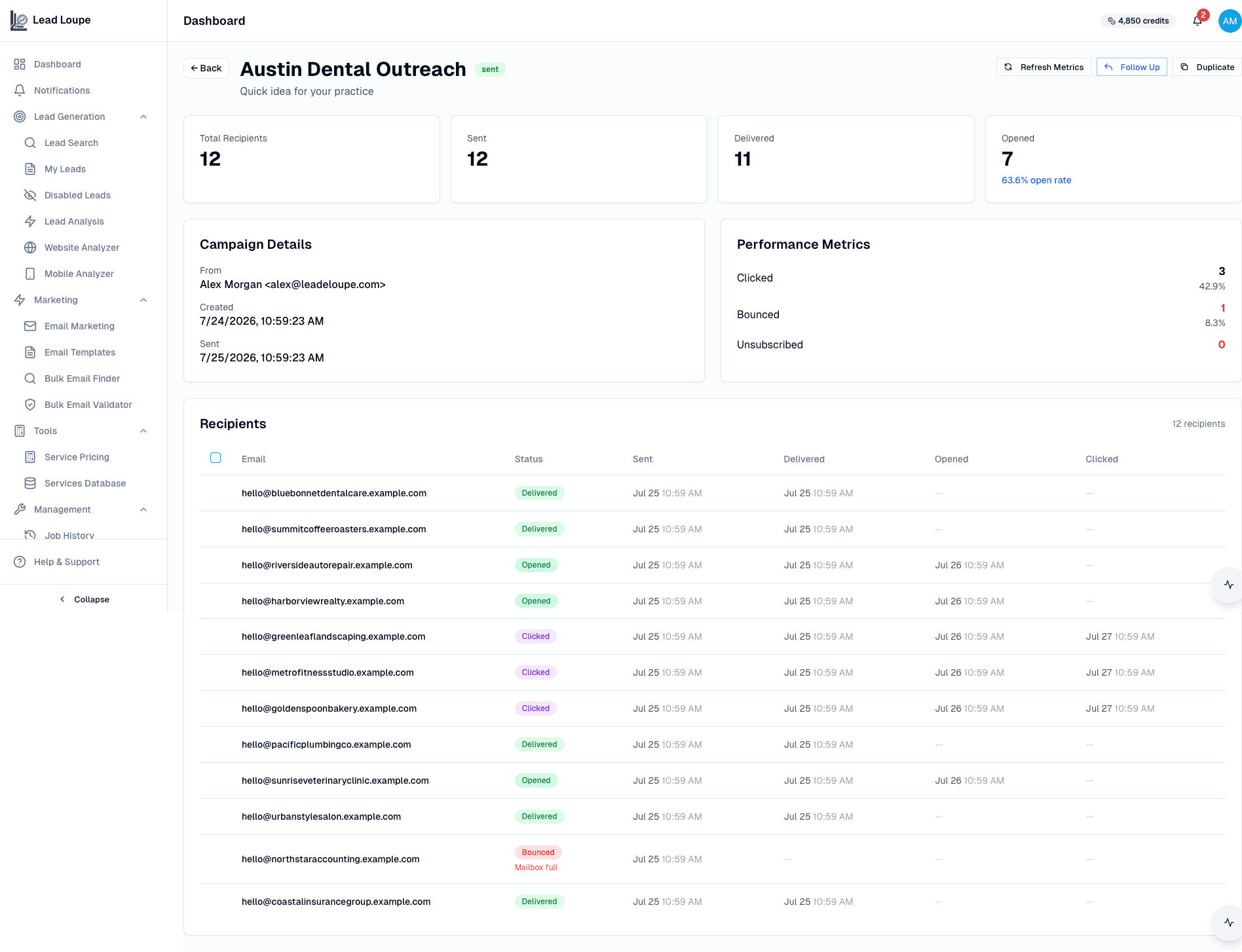Click Delivered status for urbanstylesalon row
Screen dimensions: 1242x952
(x=539, y=816)
